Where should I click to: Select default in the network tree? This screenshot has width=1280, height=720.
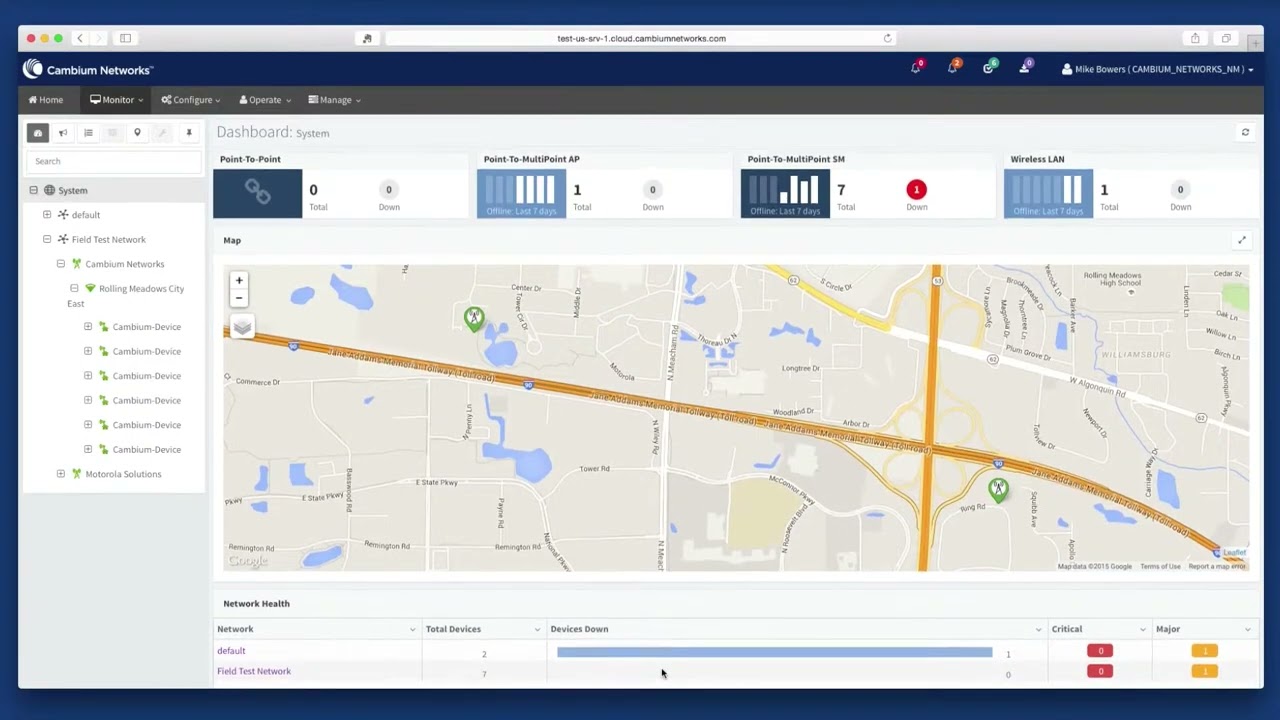[x=85, y=215]
